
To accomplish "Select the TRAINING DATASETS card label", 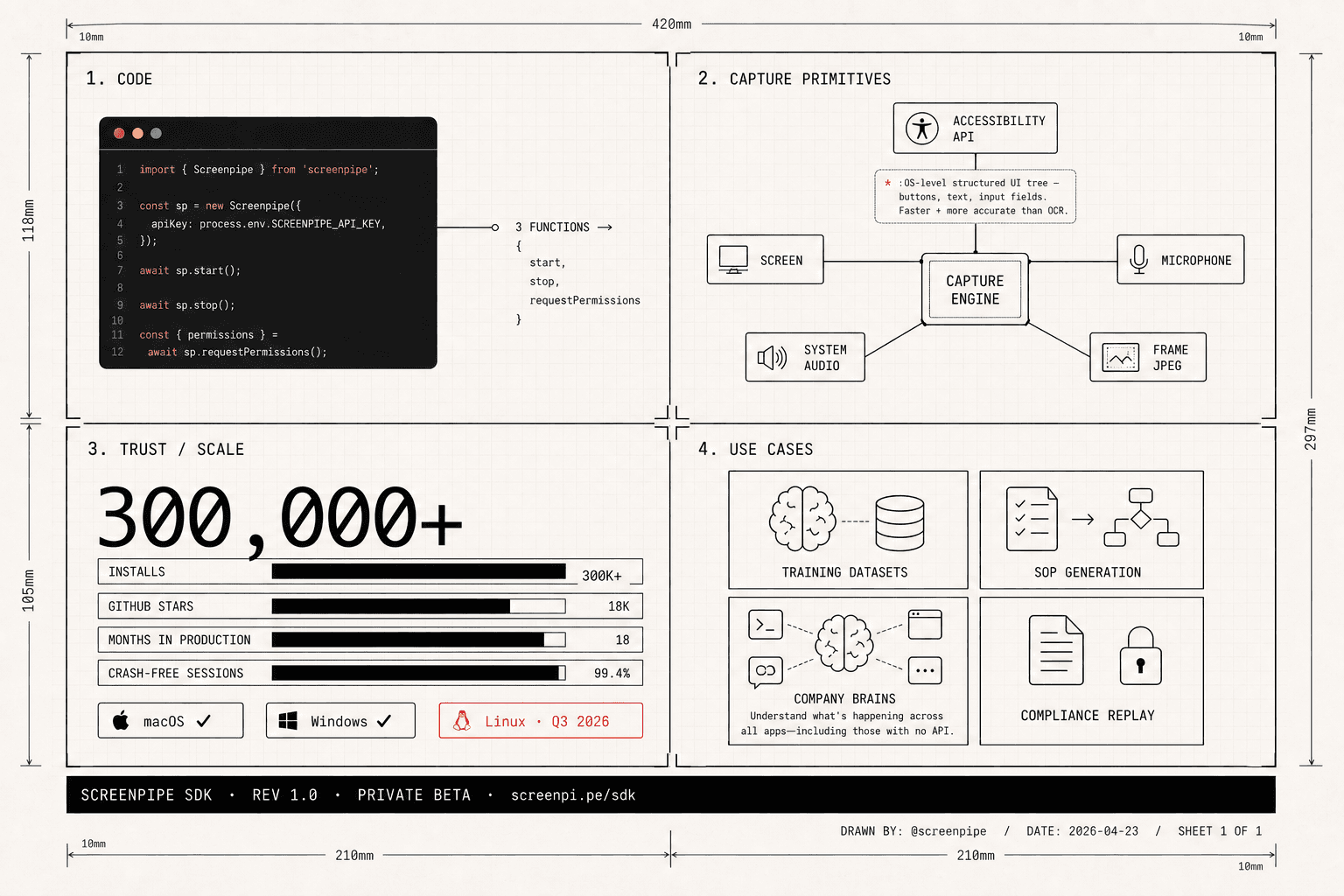I will pos(844,572).
